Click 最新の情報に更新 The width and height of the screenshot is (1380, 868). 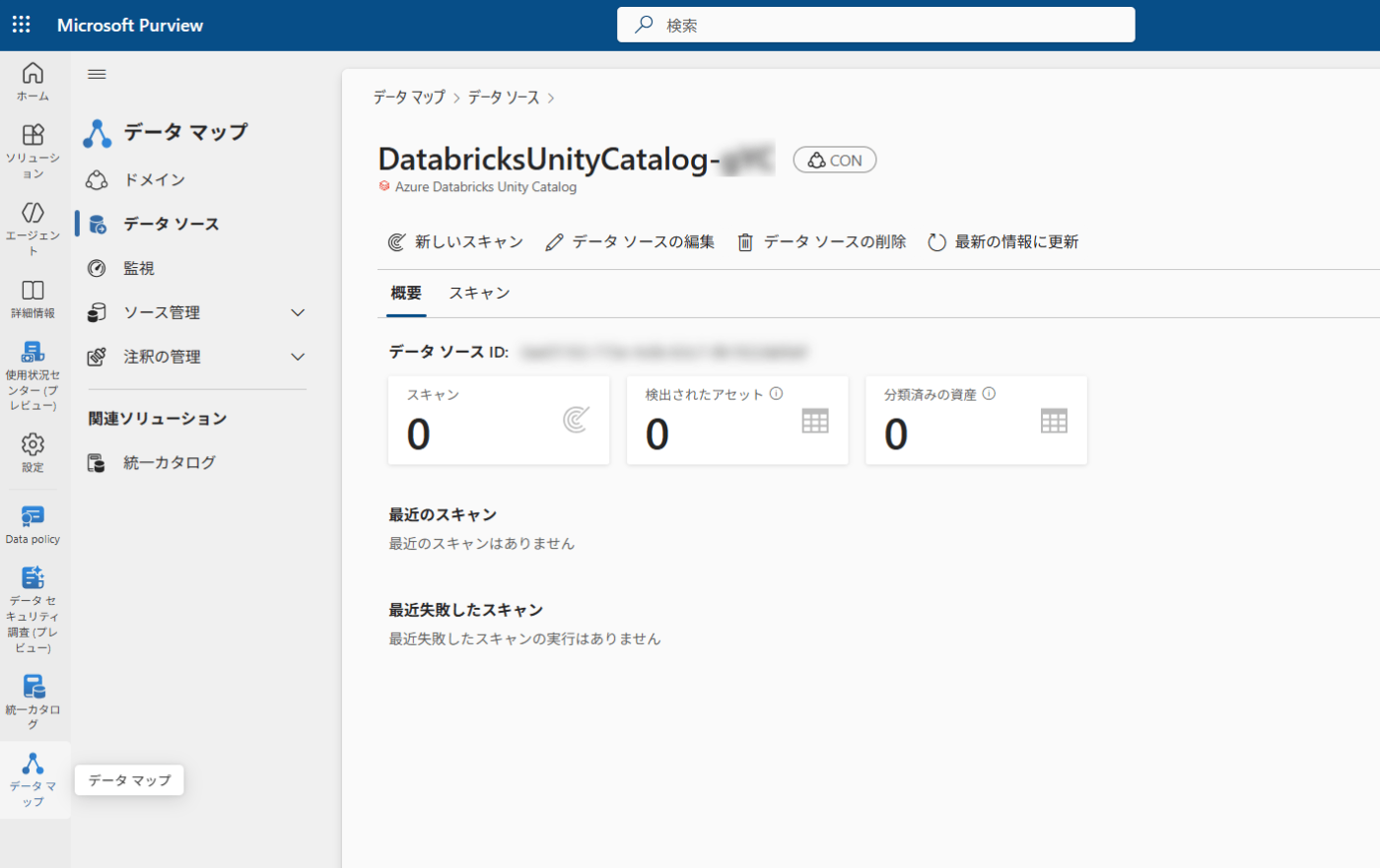point(1002,241)
